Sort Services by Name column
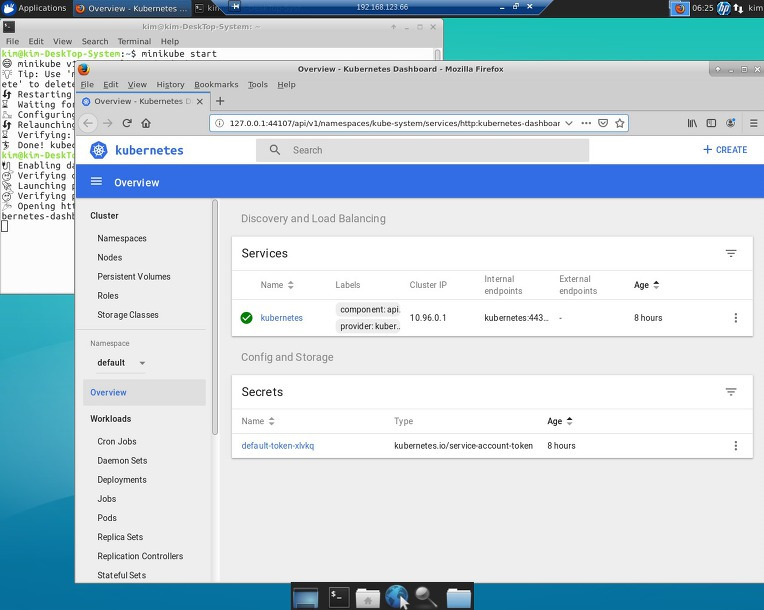Screen dimensions: 764x610 click(x=277, y=285)
